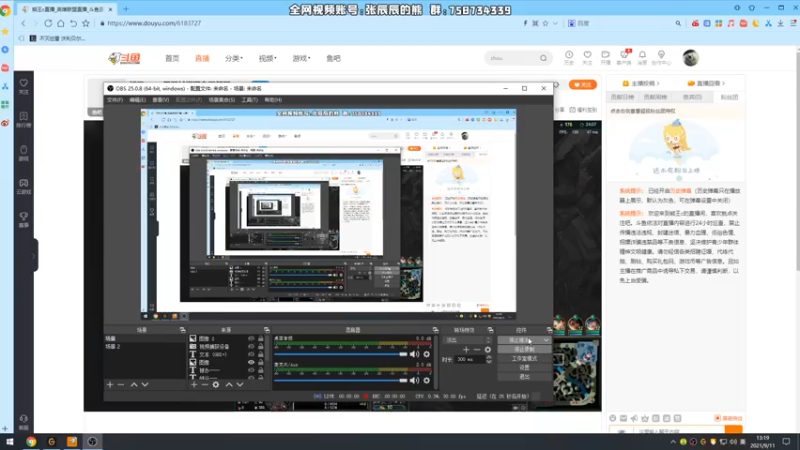Move selected source up in OBS
Screen dimensions: 800x450
tap(229, 385)
